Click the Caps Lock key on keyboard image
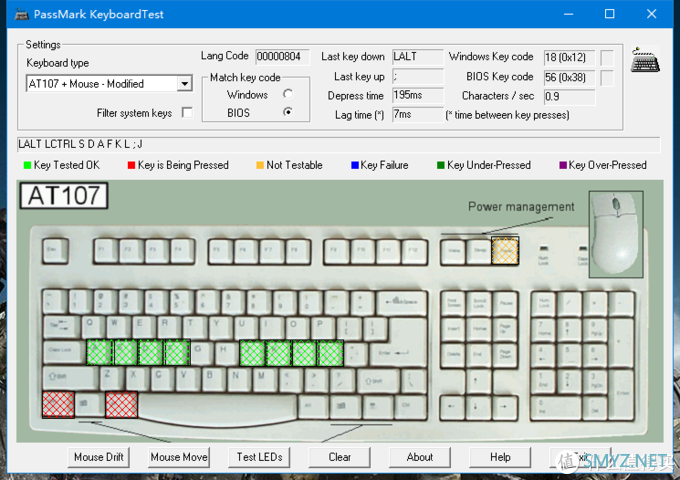The height and width of the screenshot is (480, 680). pyautogui.click(x=64, y=352)
